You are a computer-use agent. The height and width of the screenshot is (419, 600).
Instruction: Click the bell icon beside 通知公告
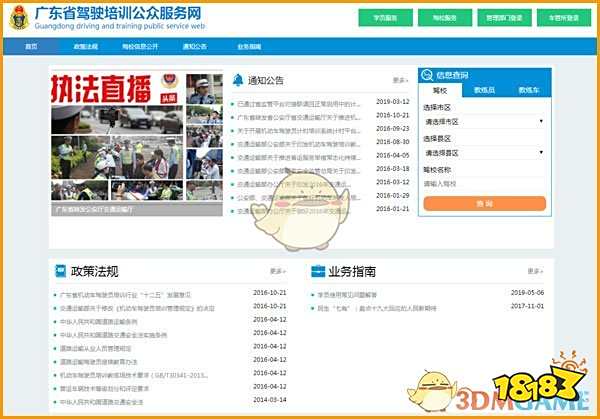coord(238,80)
